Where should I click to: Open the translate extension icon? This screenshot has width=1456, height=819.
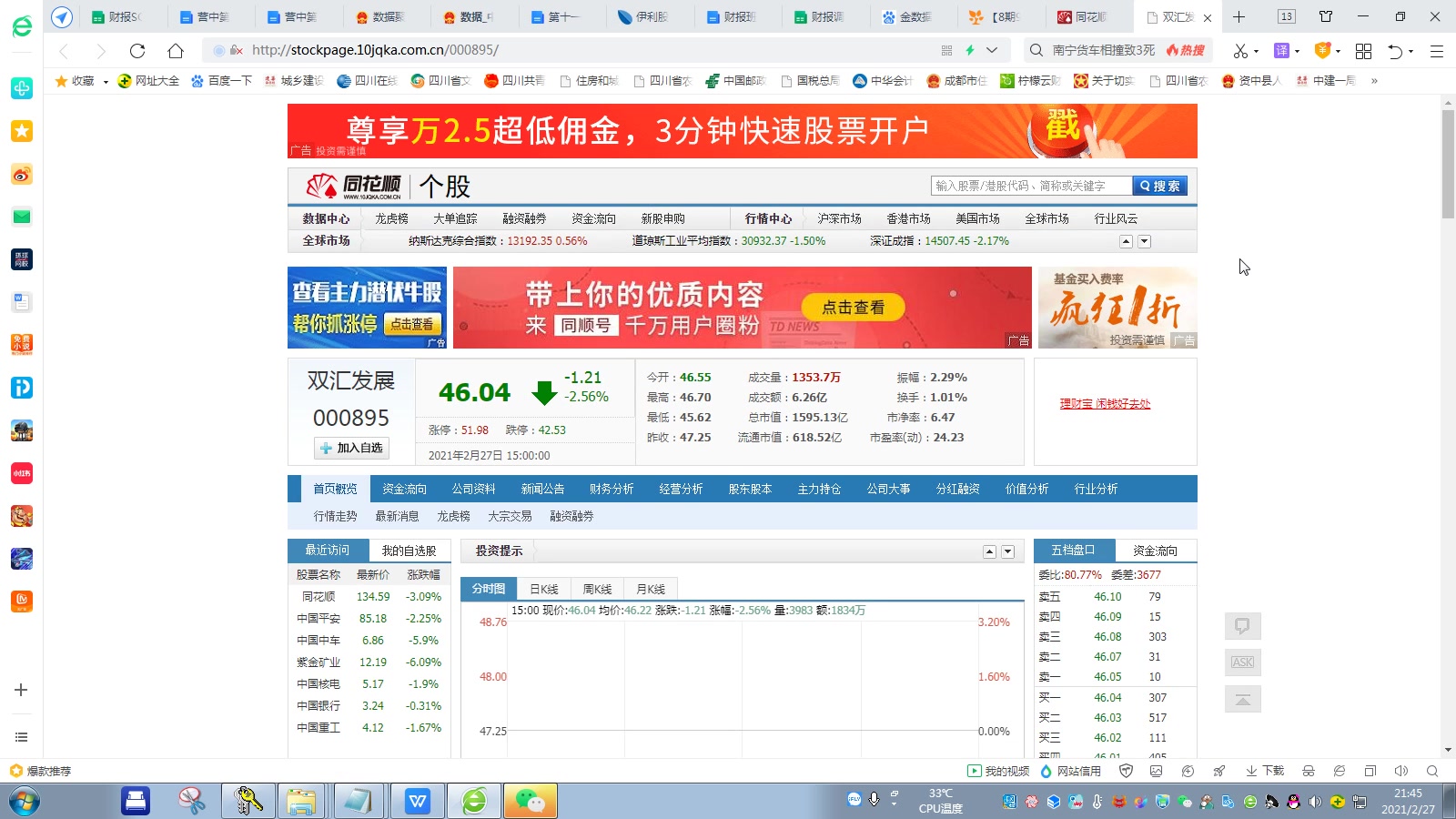tap(1281, 51)
